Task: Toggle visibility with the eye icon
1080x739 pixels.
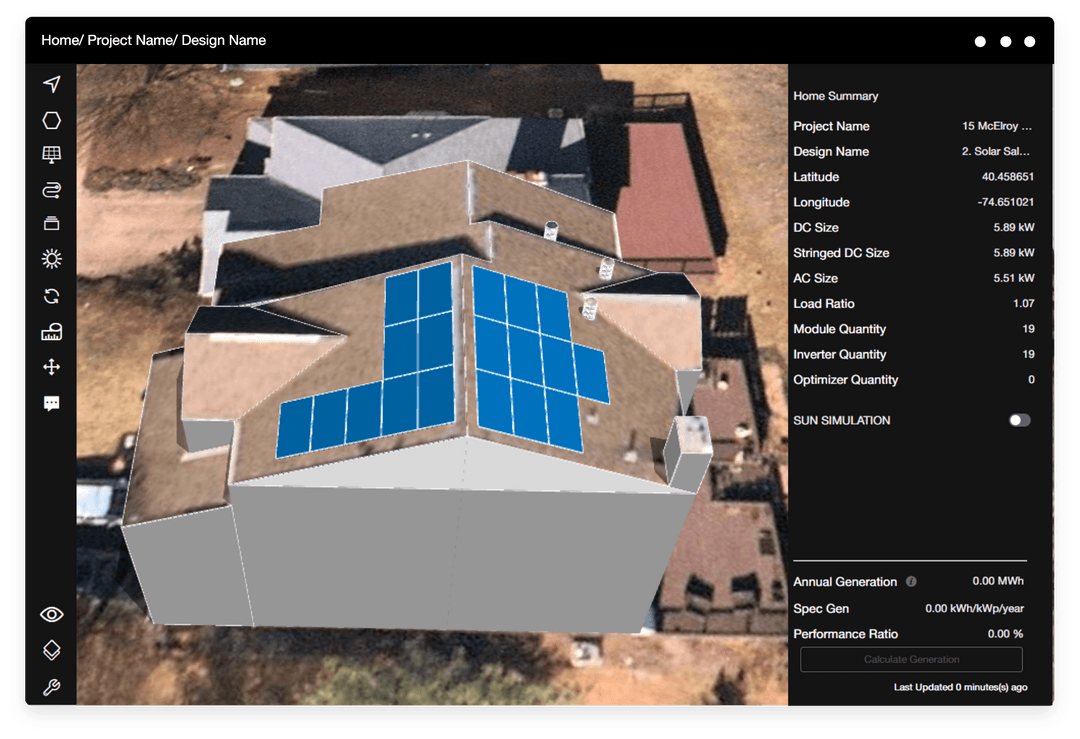Action: (52, 614)
